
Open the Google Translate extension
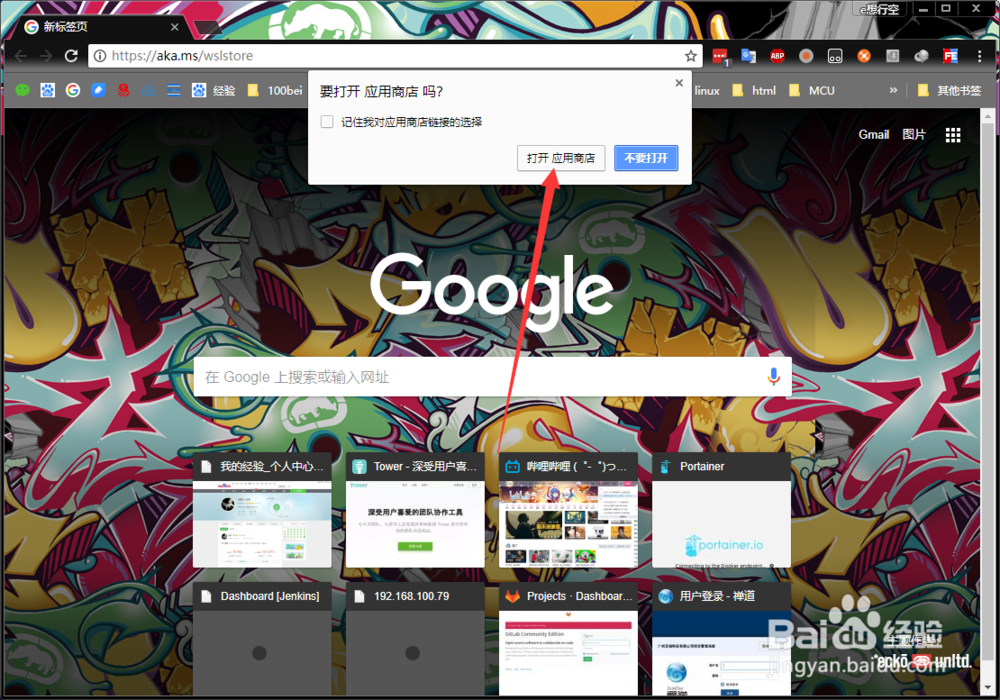click(x=748, y=56)
